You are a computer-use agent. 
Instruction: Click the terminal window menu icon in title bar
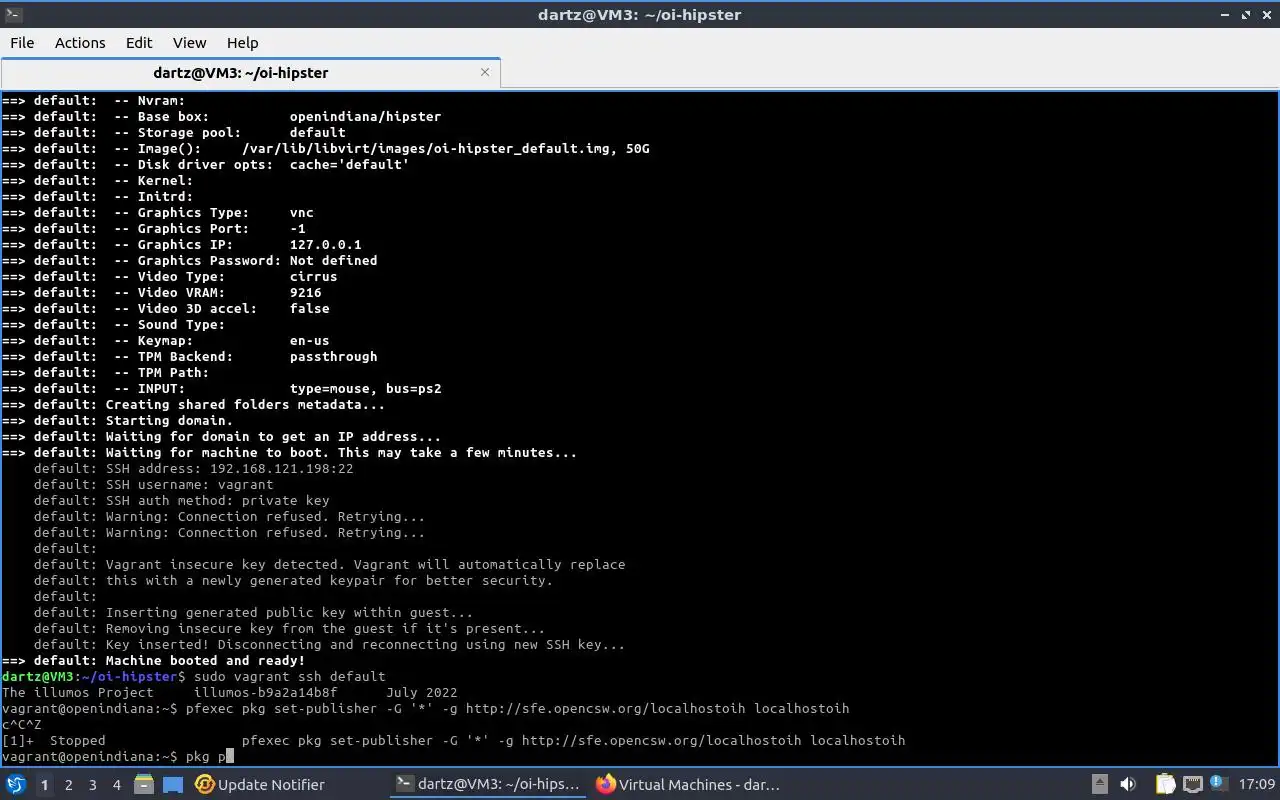[x=12, y=14]
